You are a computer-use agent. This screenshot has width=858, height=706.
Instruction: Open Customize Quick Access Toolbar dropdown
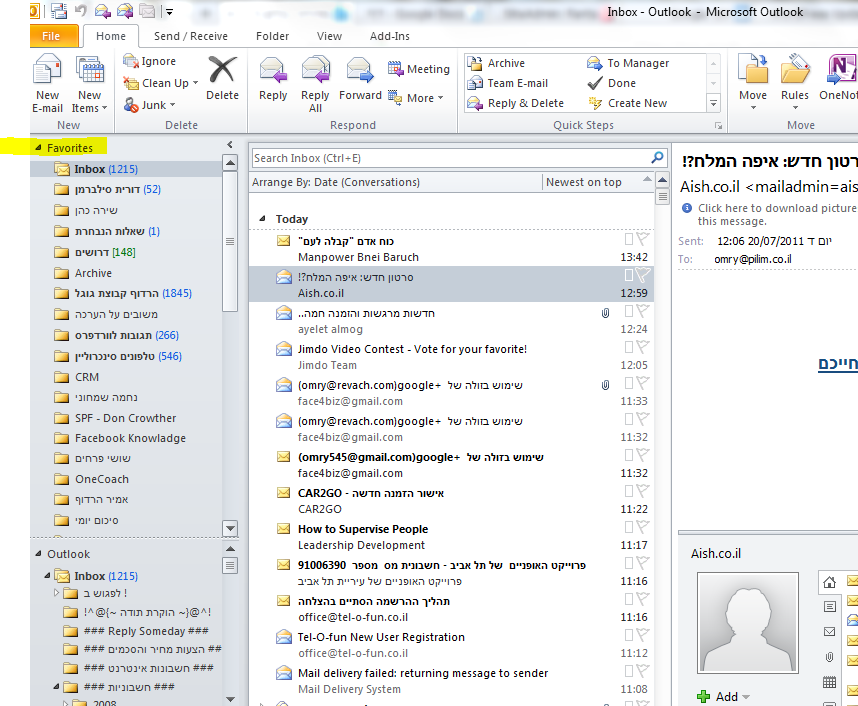[x=170, y=11]
